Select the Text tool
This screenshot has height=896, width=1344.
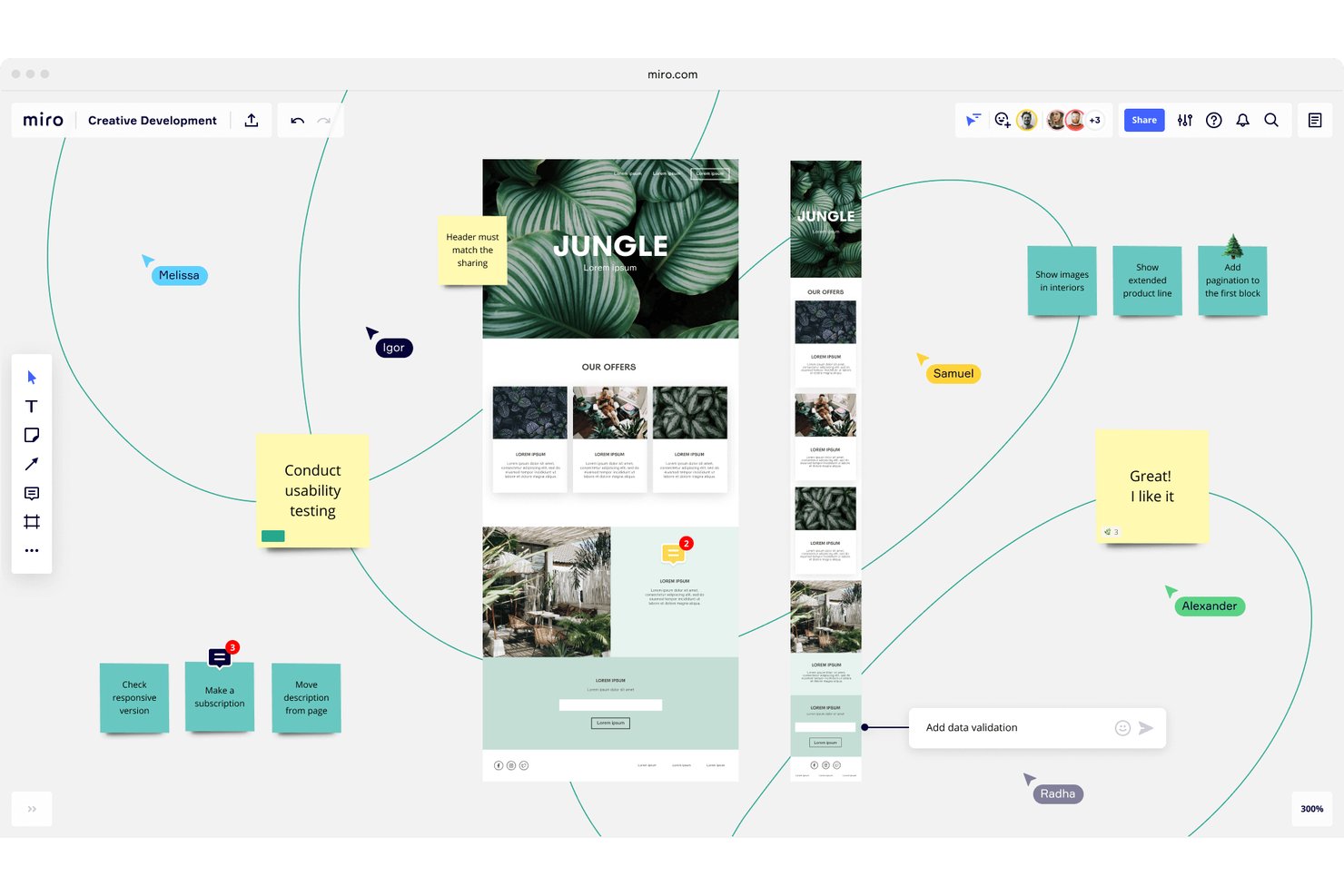[x=32, y=407]
